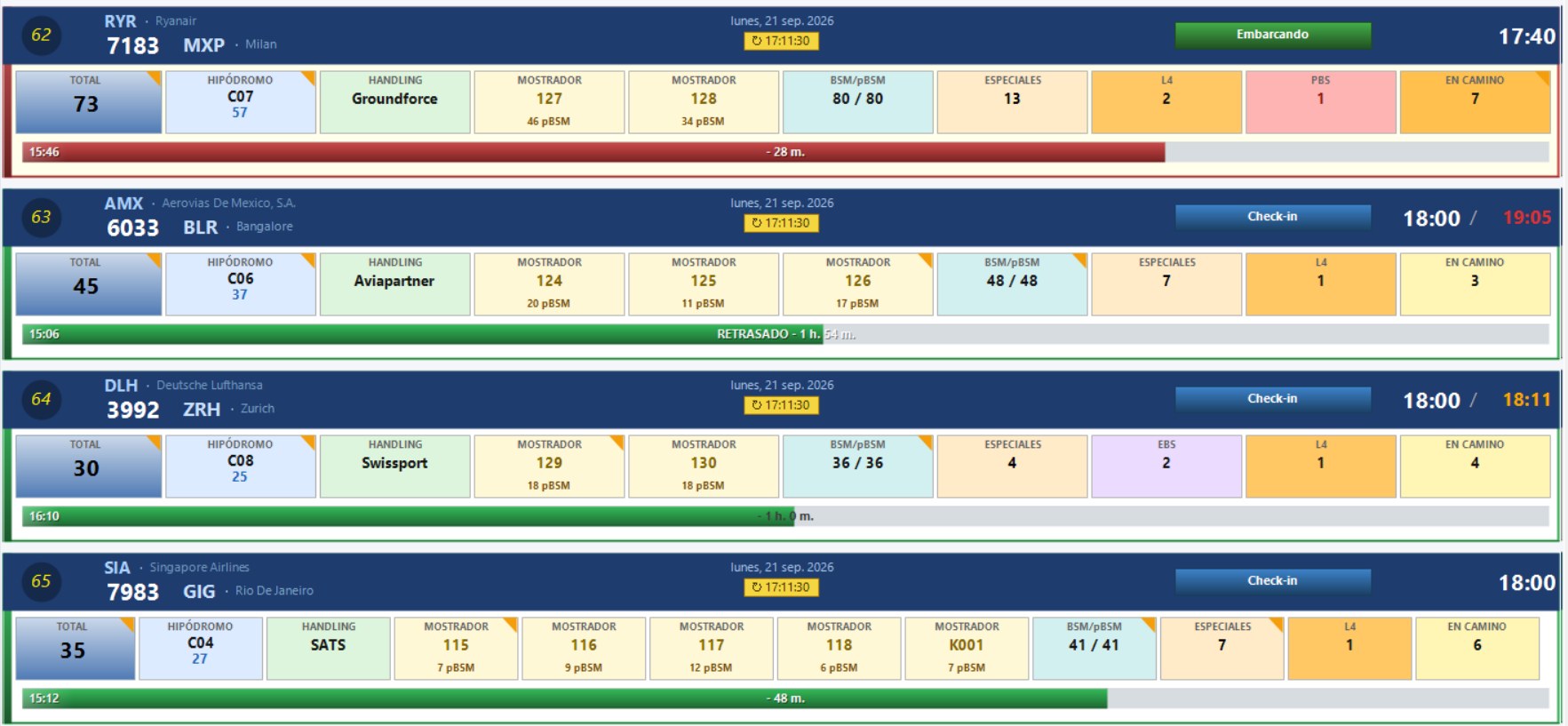Click the purple EBS 2 cell
The height and width of the screenshot is (726, 1568).
click(1166, 467)
